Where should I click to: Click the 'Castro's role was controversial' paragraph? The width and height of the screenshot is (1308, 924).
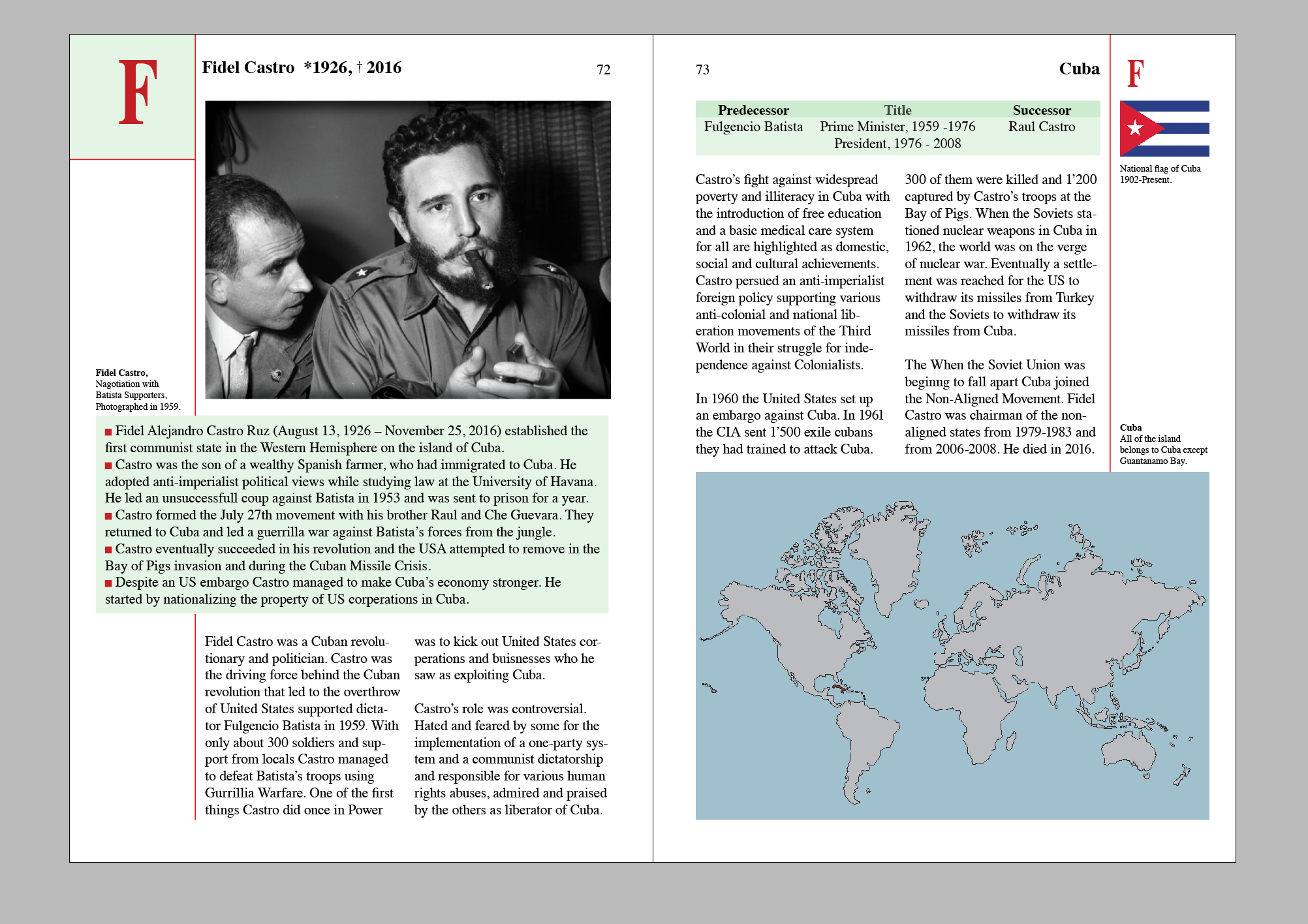click(x=510, y=759)
